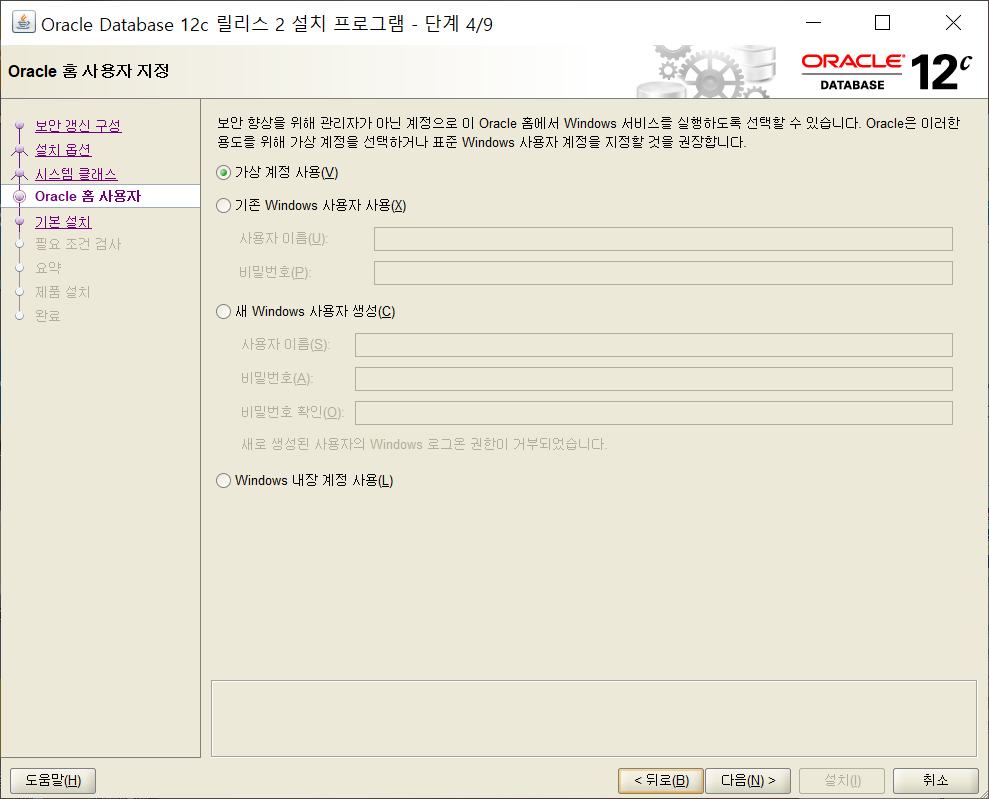Click the Java icon in the title bar
Image resolution: width=989 pixels, height=799 pixels.
pos(22,22)
